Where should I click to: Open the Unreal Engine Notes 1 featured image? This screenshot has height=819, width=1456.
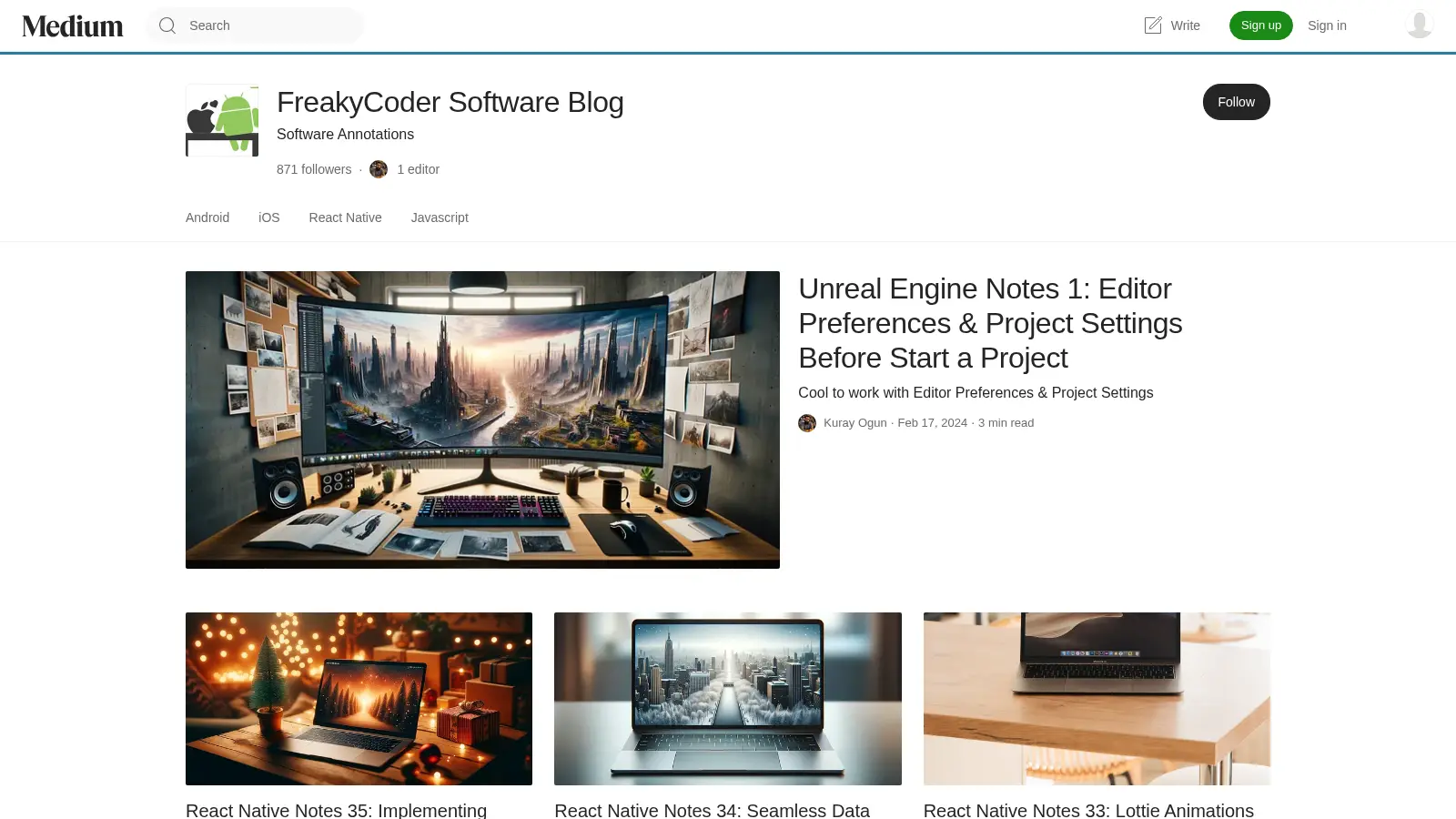(482, 420)
